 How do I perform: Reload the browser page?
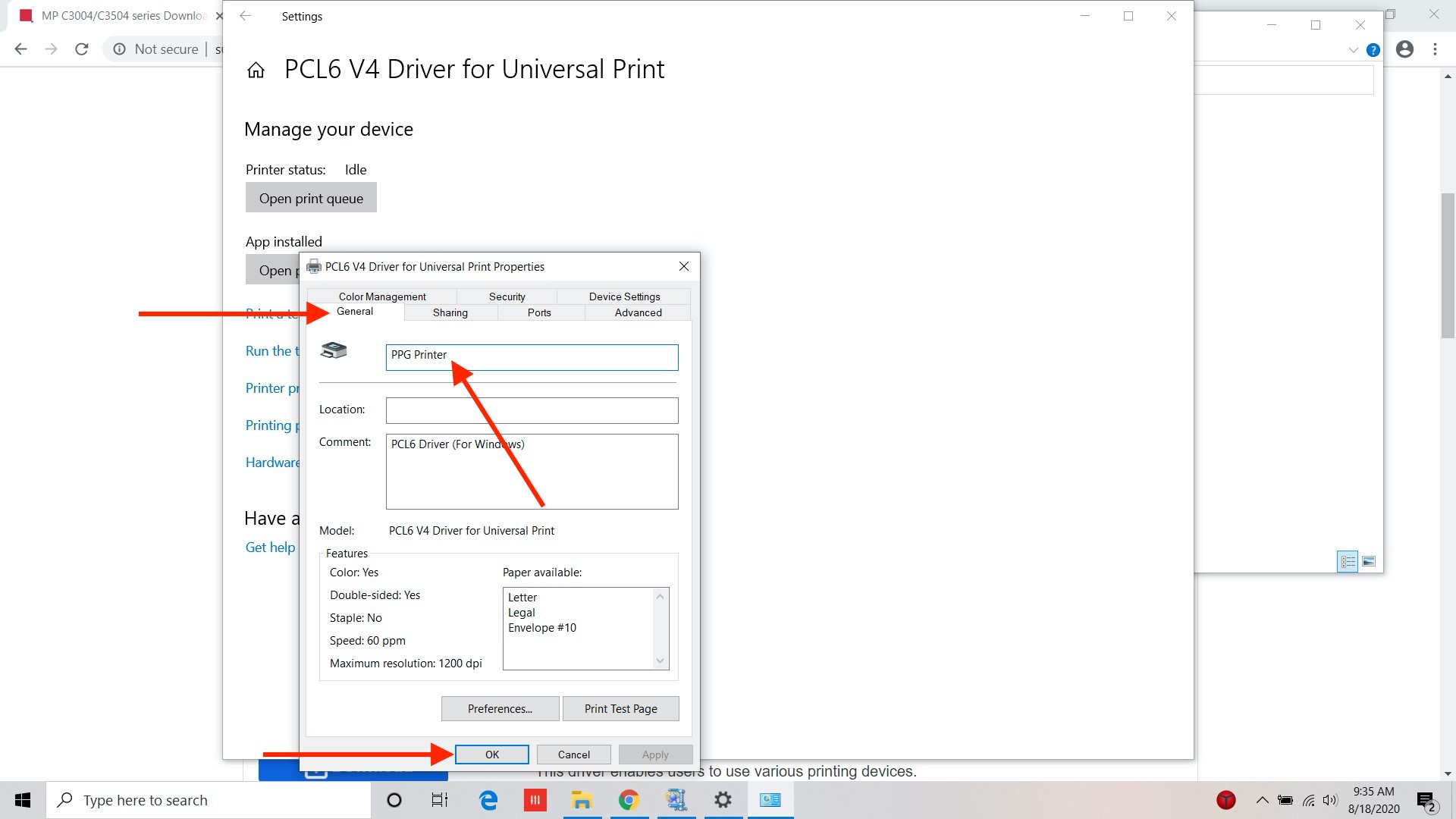82,49
